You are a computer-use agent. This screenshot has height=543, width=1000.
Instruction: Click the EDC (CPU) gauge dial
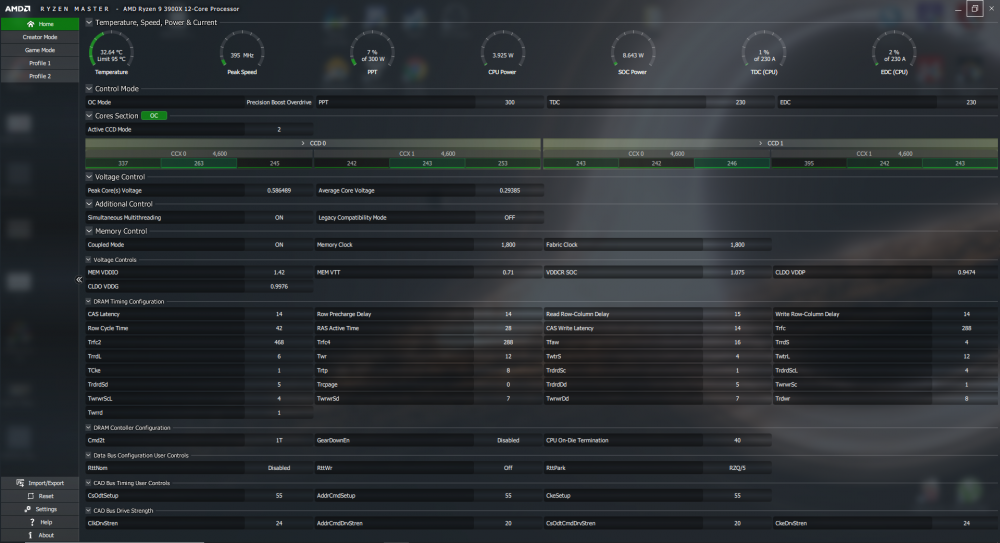click(x=893, y=52)
